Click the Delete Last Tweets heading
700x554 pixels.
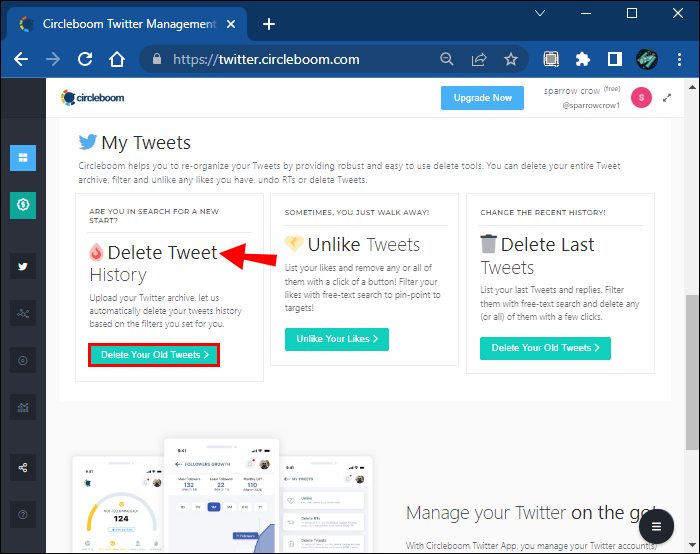[538, 256]
